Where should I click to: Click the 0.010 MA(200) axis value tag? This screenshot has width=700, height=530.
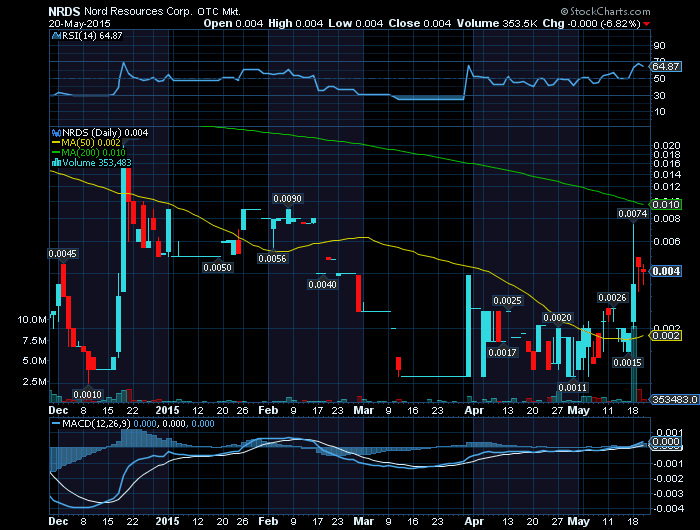[666, 203]
